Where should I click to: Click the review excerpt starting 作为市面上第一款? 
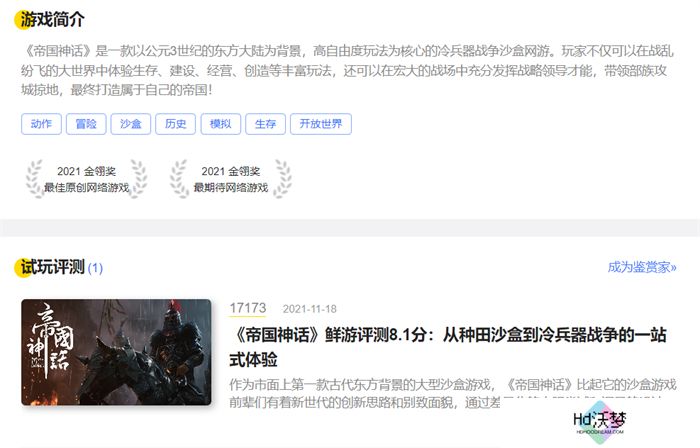coord(453,394)
